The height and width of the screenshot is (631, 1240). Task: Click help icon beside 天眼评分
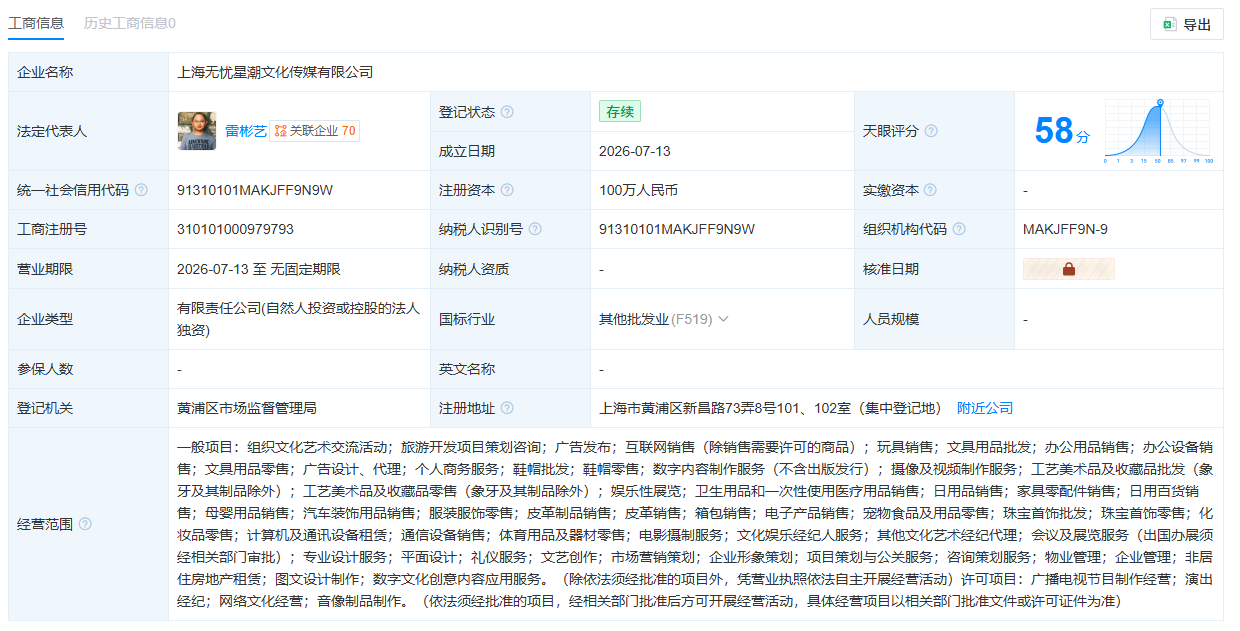pyautogui.click(x=931, y=131)
